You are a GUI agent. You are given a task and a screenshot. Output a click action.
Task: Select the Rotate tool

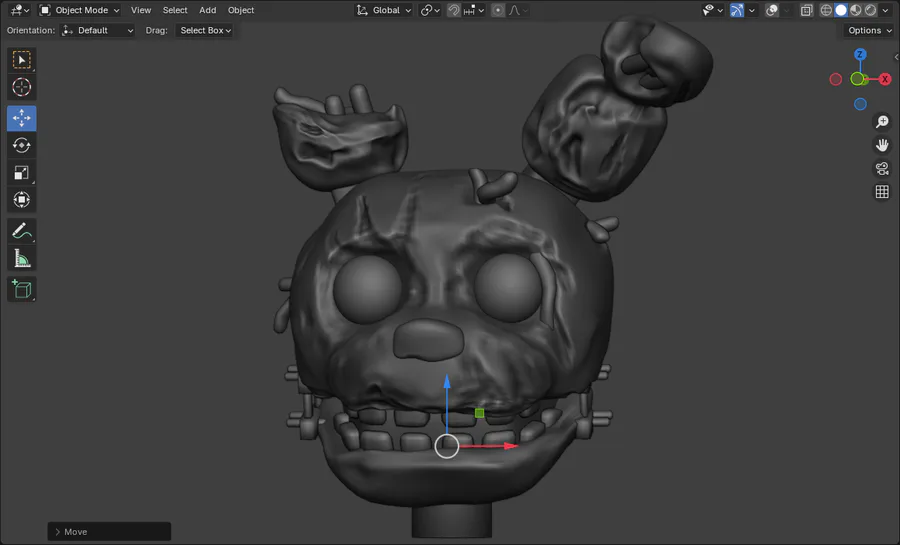[22, 146]
